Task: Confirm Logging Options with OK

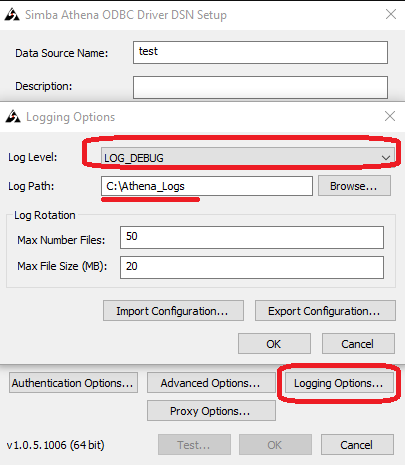Action: pos(274,344)
